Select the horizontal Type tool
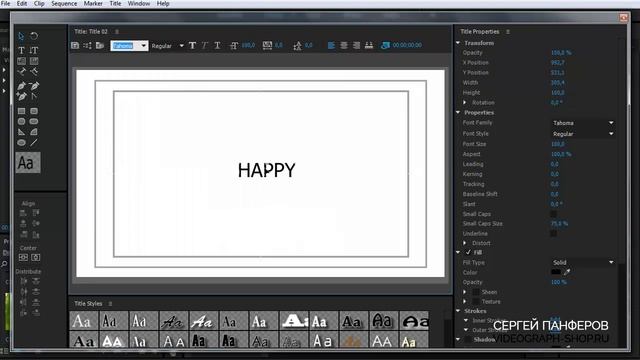Viewport: 640px width, 360px height. [x=21, y=50]
